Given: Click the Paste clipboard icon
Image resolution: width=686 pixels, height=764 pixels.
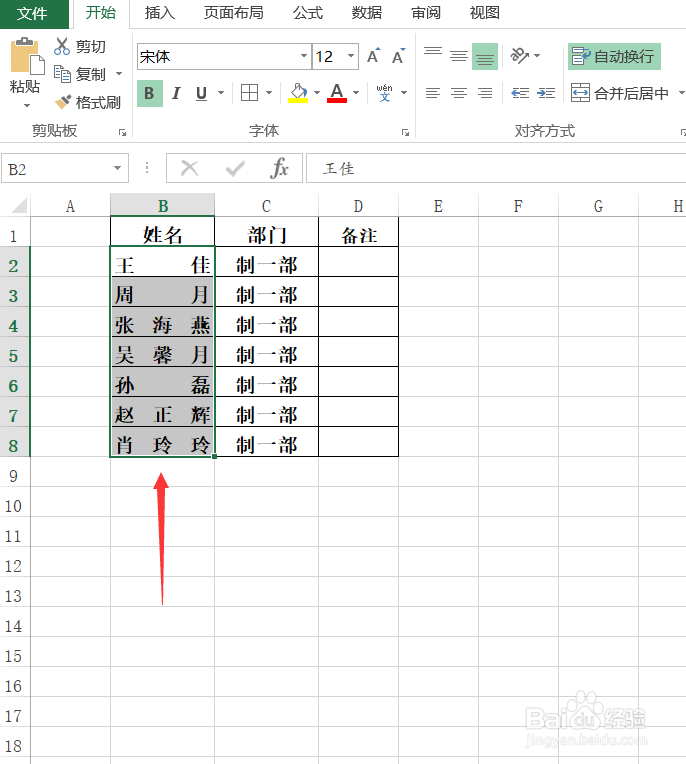Looking at the screenshot, I should pos(27,57).
